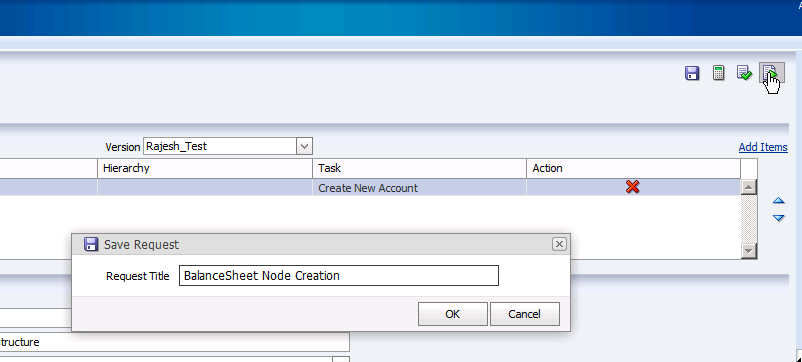Click the Task column header
The height and width of the screenshot is (362, 802).
click(419, 168)
